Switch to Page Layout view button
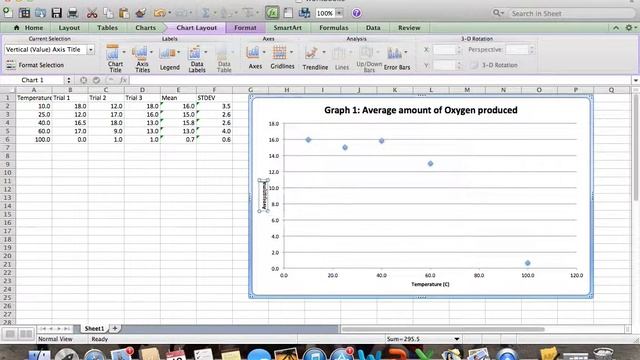This screenshot has height=360, width=640. tap(26, 334)
